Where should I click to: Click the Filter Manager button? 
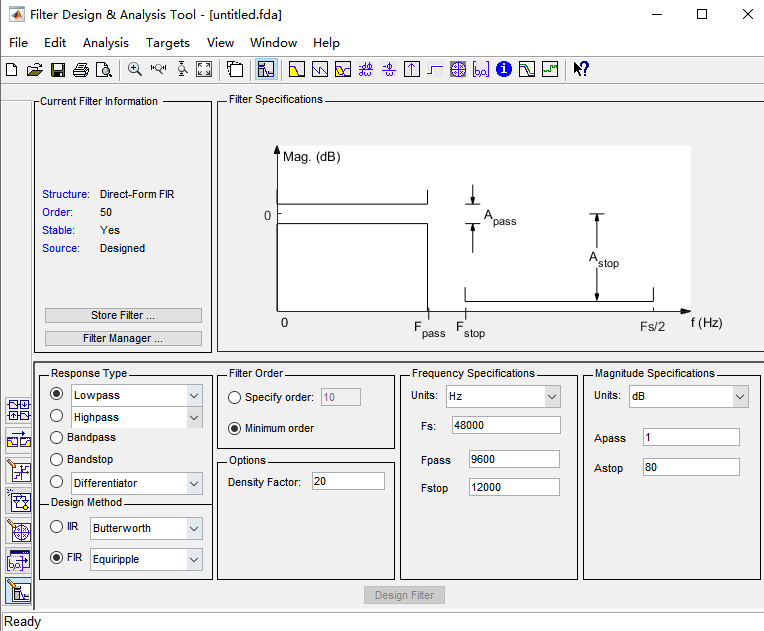point(123,339)
